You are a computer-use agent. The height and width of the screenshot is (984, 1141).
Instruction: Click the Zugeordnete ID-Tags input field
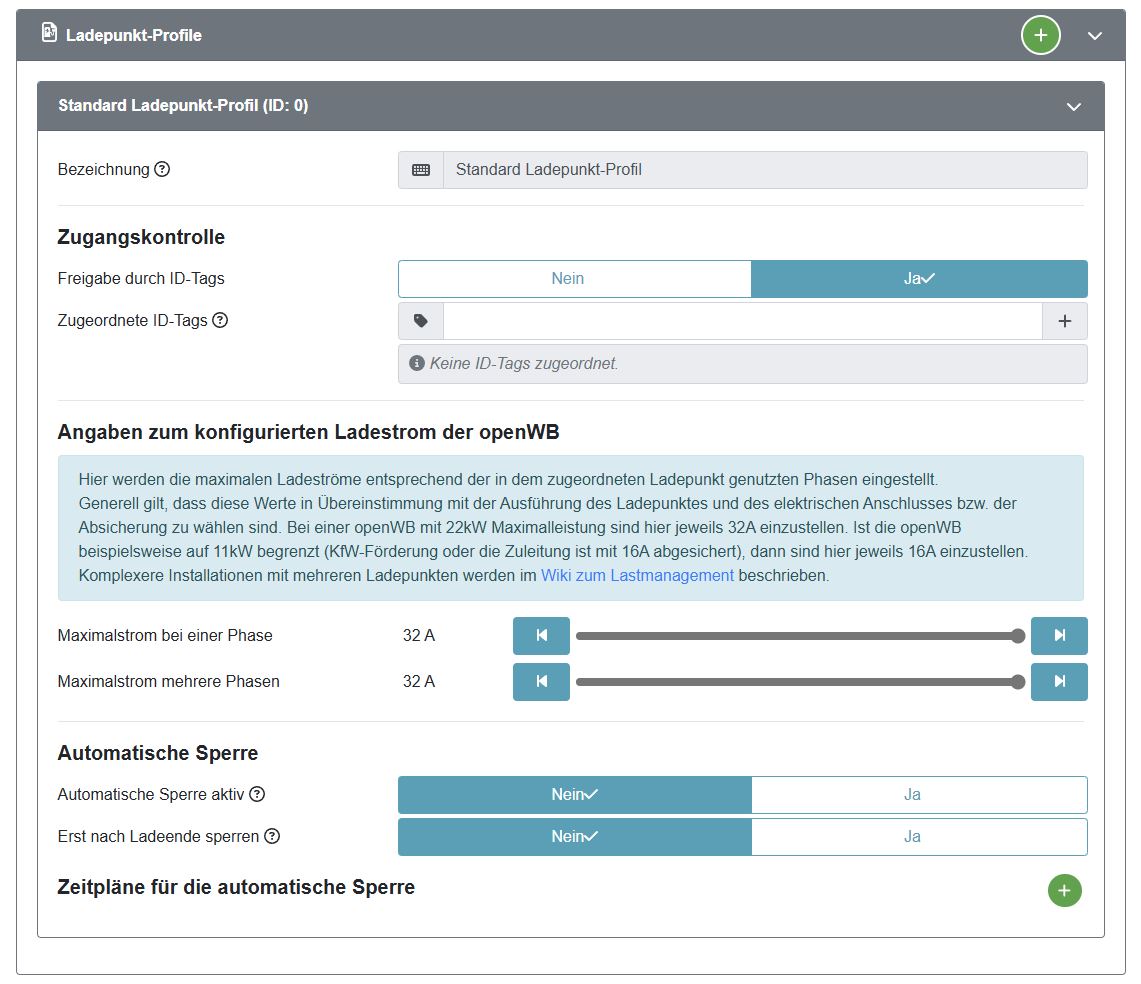[x=742, y=321]
